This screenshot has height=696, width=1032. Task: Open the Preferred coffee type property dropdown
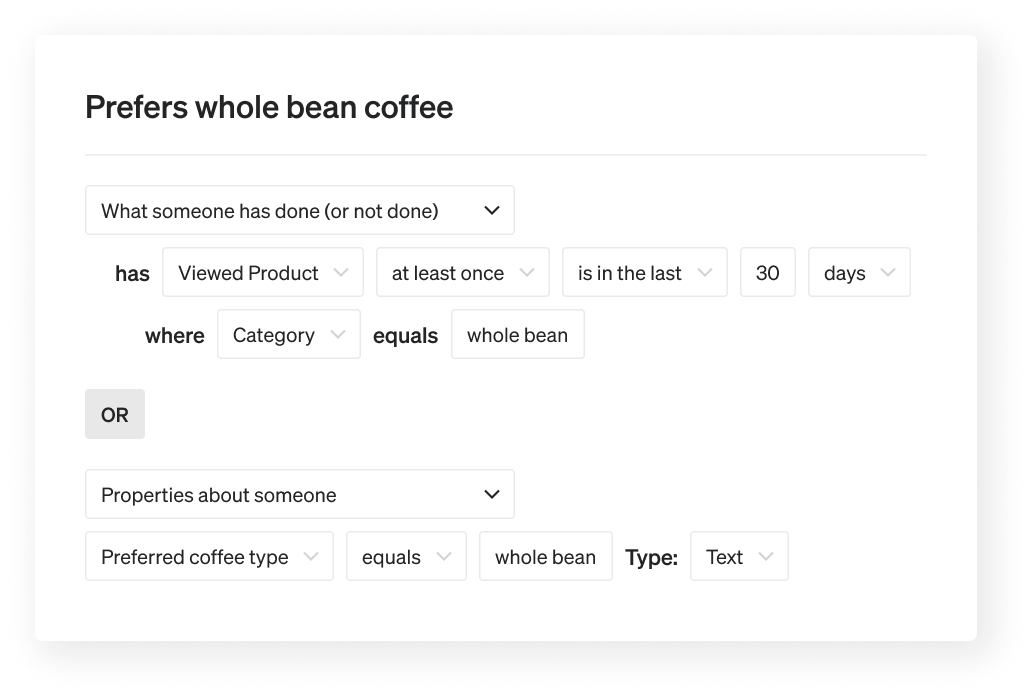tap(209, 556)
